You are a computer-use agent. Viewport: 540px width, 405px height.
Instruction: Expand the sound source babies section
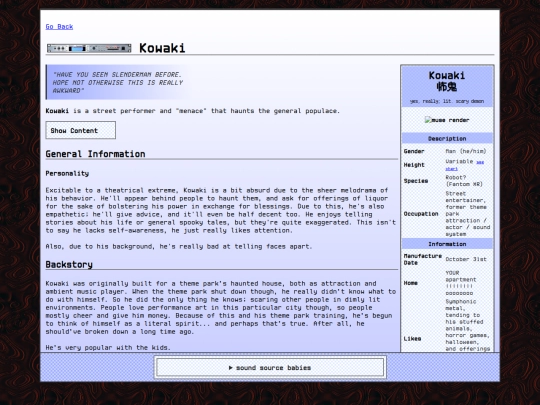coord(270,367)
